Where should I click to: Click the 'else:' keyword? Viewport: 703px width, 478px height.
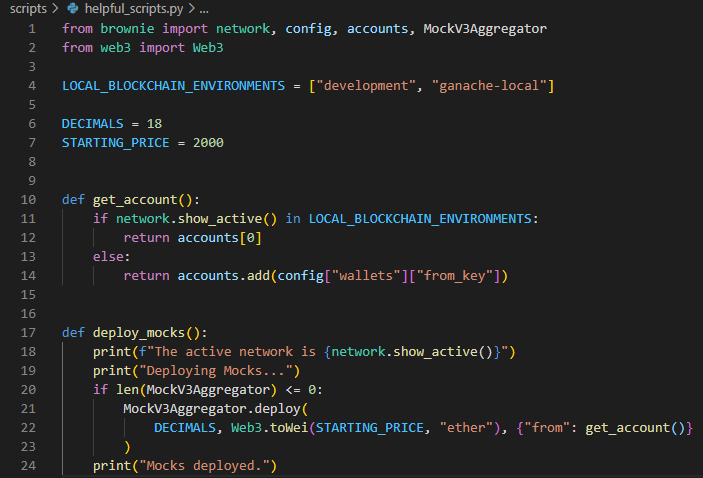tap(111, 256)
